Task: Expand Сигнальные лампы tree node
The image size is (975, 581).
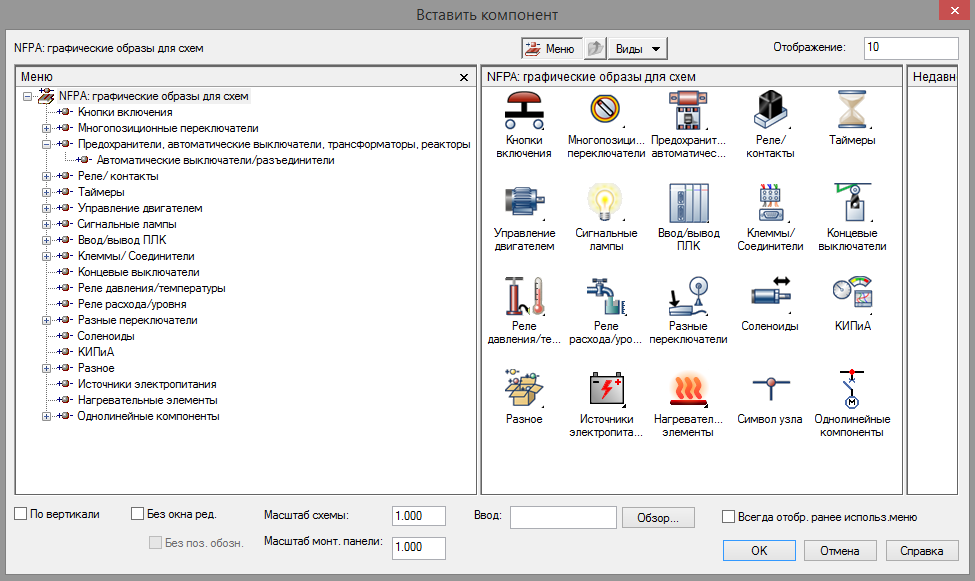Action: point(46,225)
